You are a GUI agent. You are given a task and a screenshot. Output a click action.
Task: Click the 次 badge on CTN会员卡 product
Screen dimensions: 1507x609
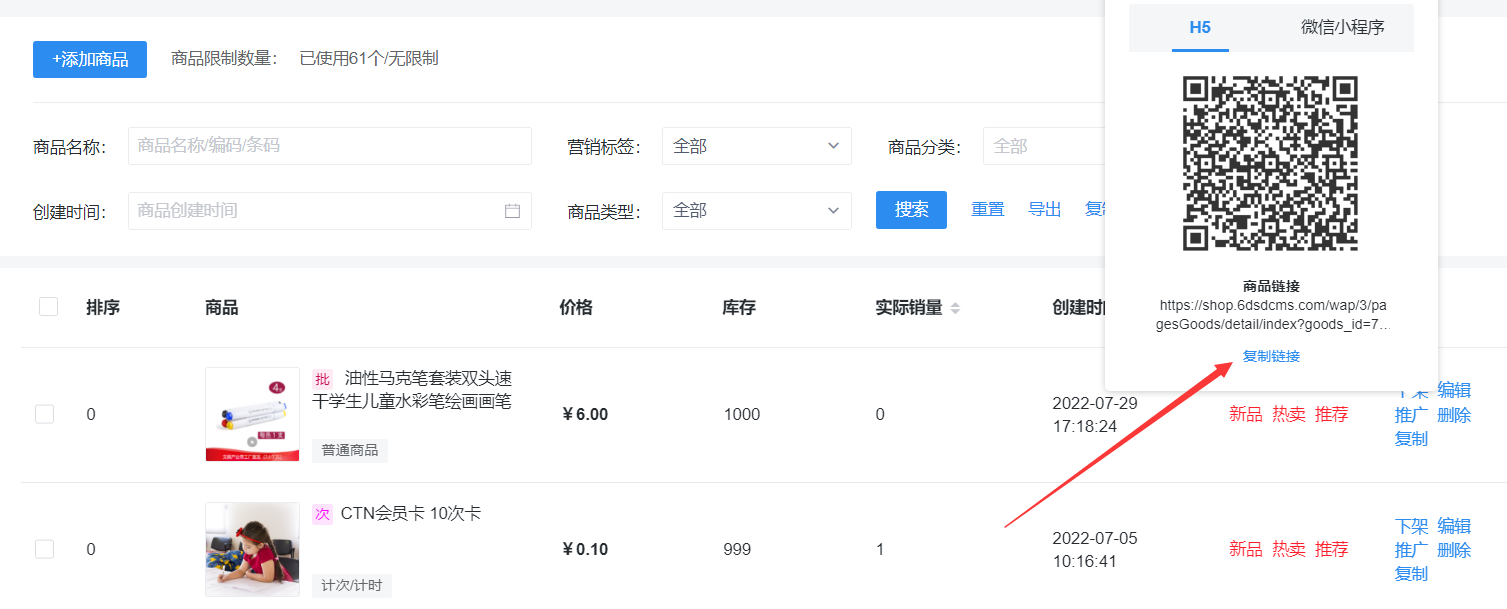[322, 514]
